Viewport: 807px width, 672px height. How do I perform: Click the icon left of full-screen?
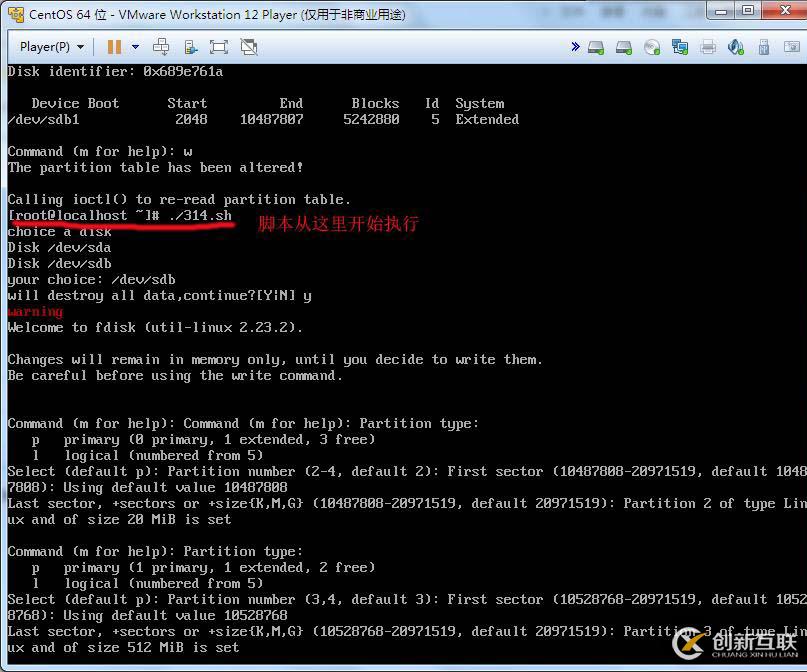[x=191, y=47]
